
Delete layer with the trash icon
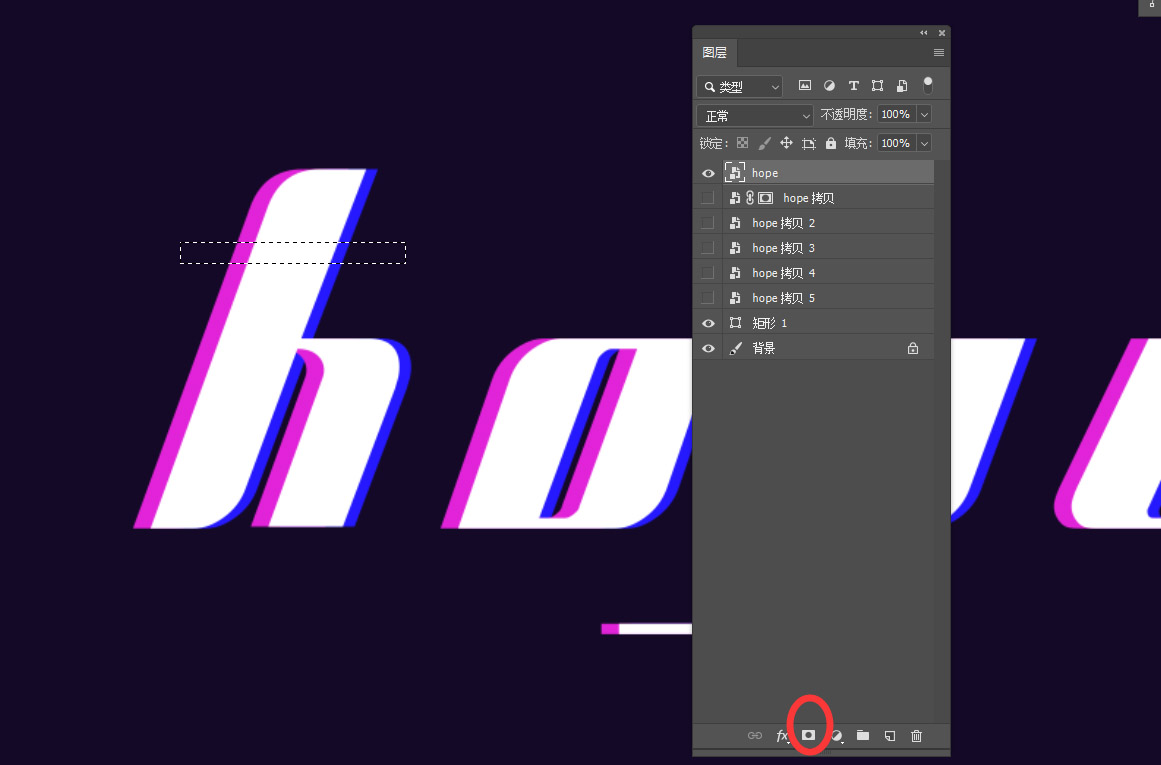917,735
